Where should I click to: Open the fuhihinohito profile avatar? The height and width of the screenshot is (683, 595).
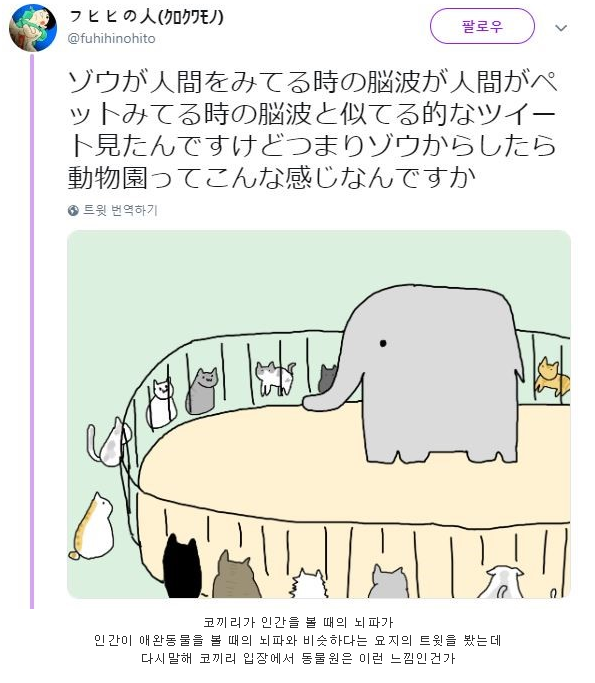point(33,28)
